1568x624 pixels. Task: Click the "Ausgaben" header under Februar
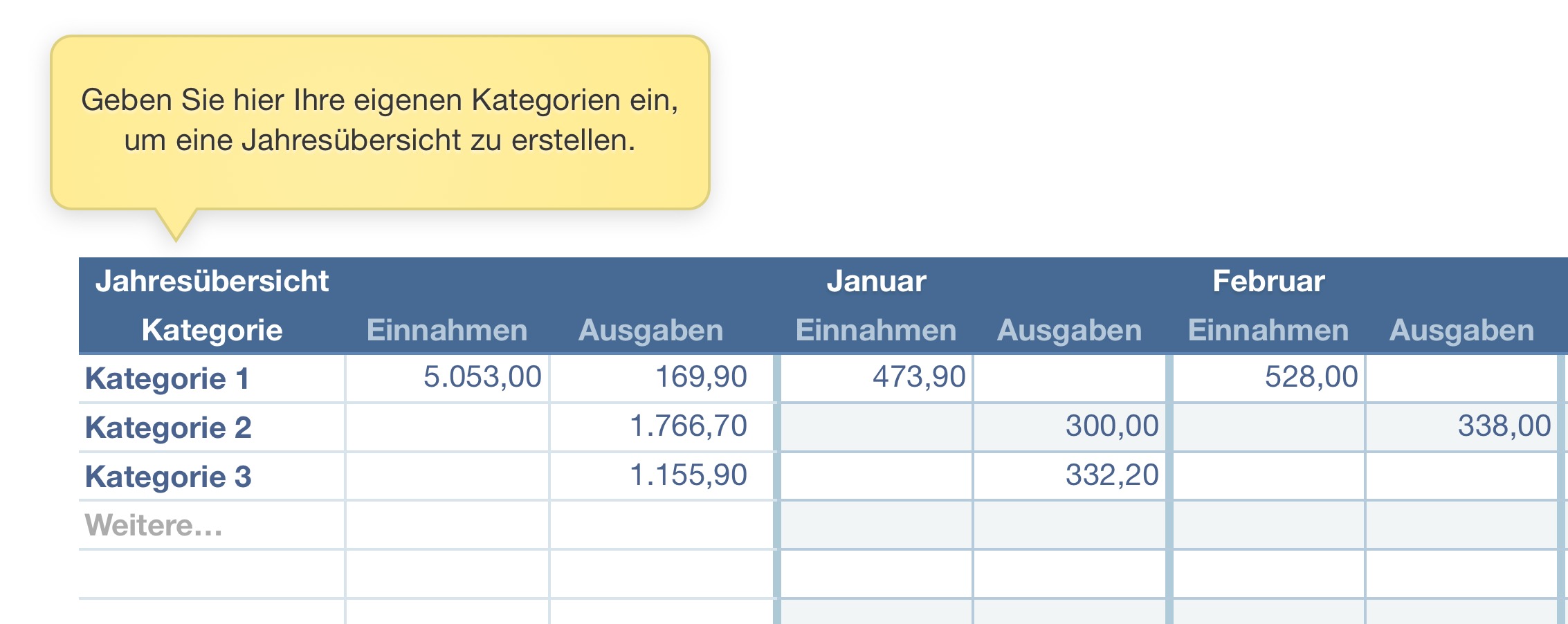coord(1461,330)
